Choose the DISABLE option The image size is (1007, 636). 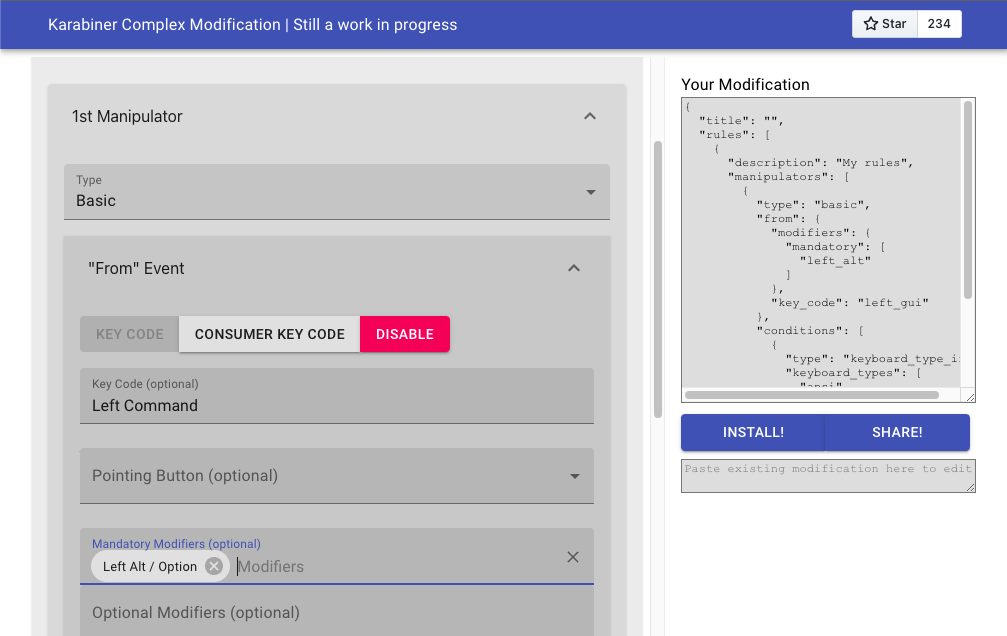click(405, 334)
